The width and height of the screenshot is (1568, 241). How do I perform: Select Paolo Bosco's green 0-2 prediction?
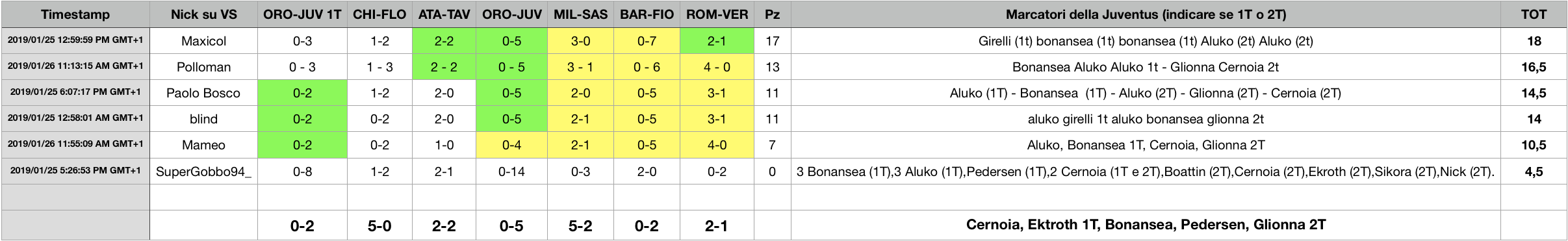(x=302, y=93)
